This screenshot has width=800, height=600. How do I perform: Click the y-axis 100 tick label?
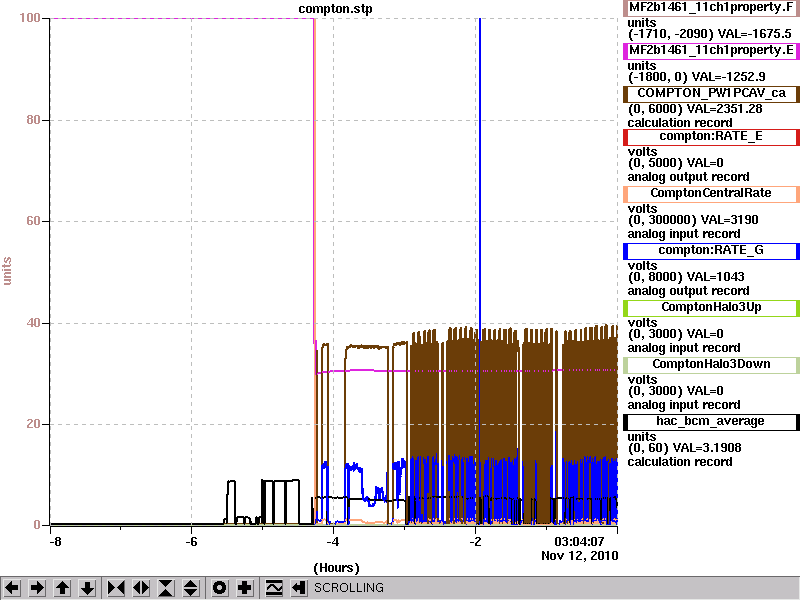(30, 18)
